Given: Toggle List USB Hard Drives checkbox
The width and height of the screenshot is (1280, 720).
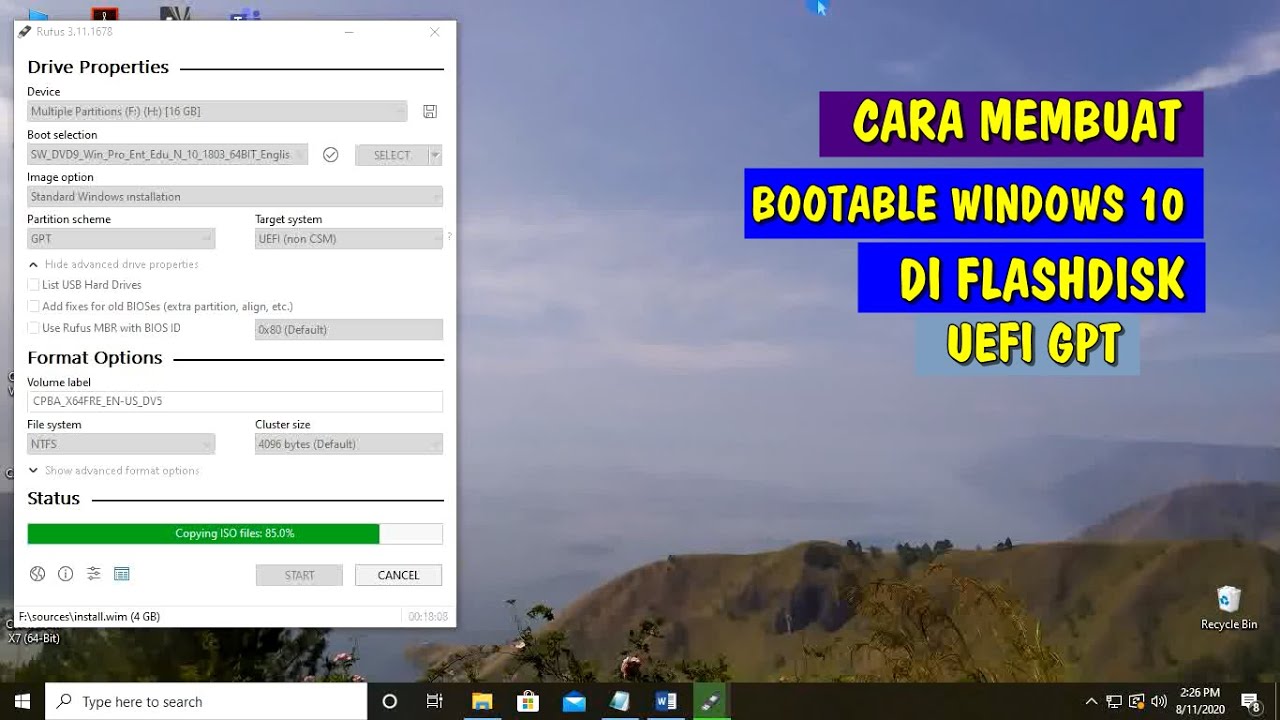Looking at the screenshot, I should point(34,285).
